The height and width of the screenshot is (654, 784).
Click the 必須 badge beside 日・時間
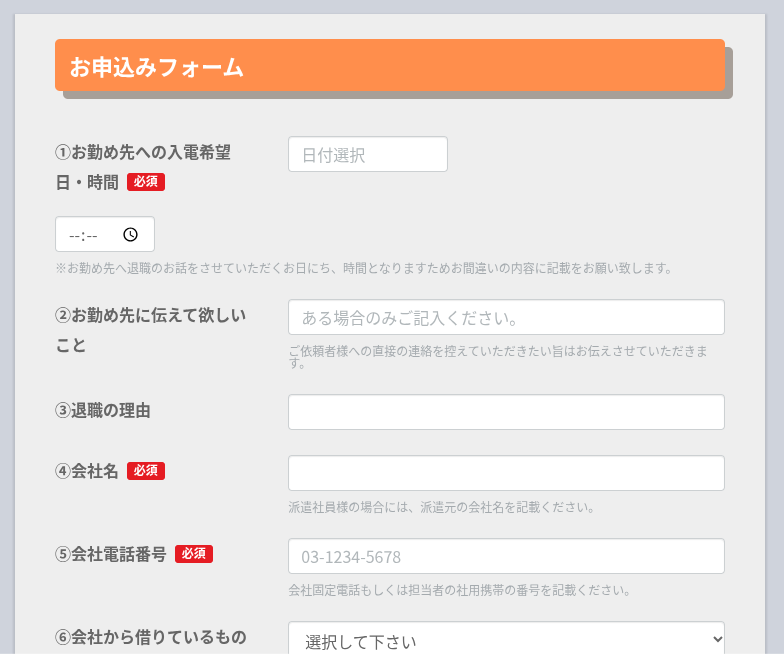tap(146, 182)
